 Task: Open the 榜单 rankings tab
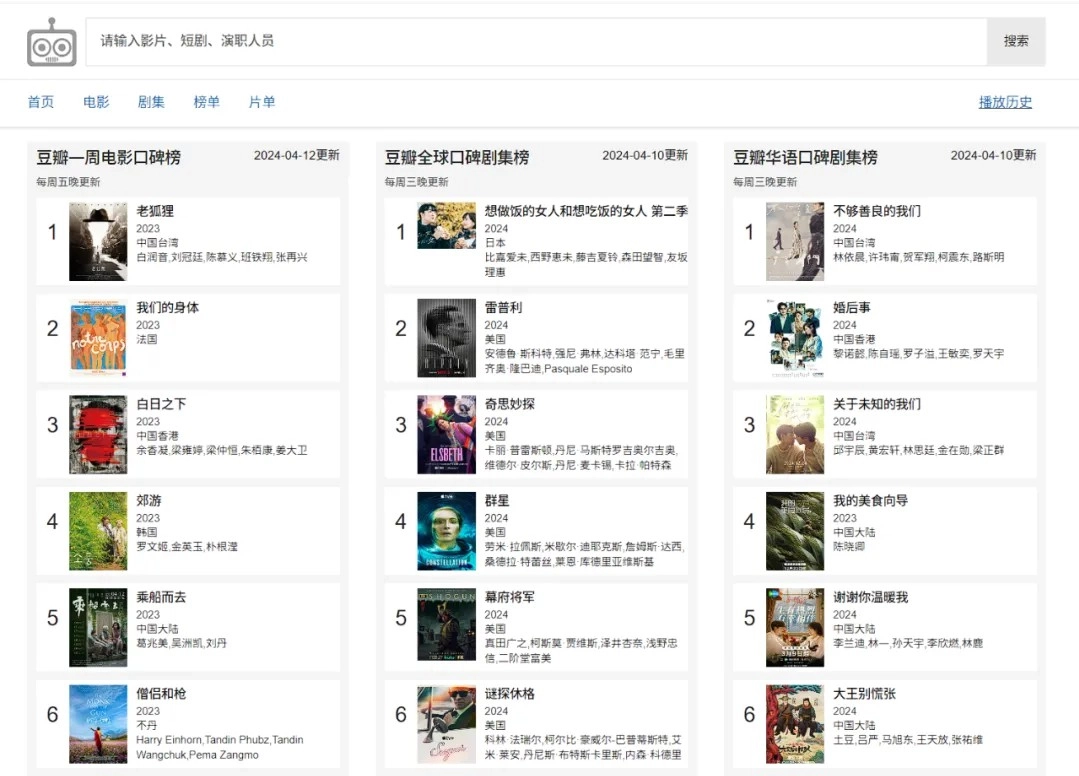pos(207,102)
